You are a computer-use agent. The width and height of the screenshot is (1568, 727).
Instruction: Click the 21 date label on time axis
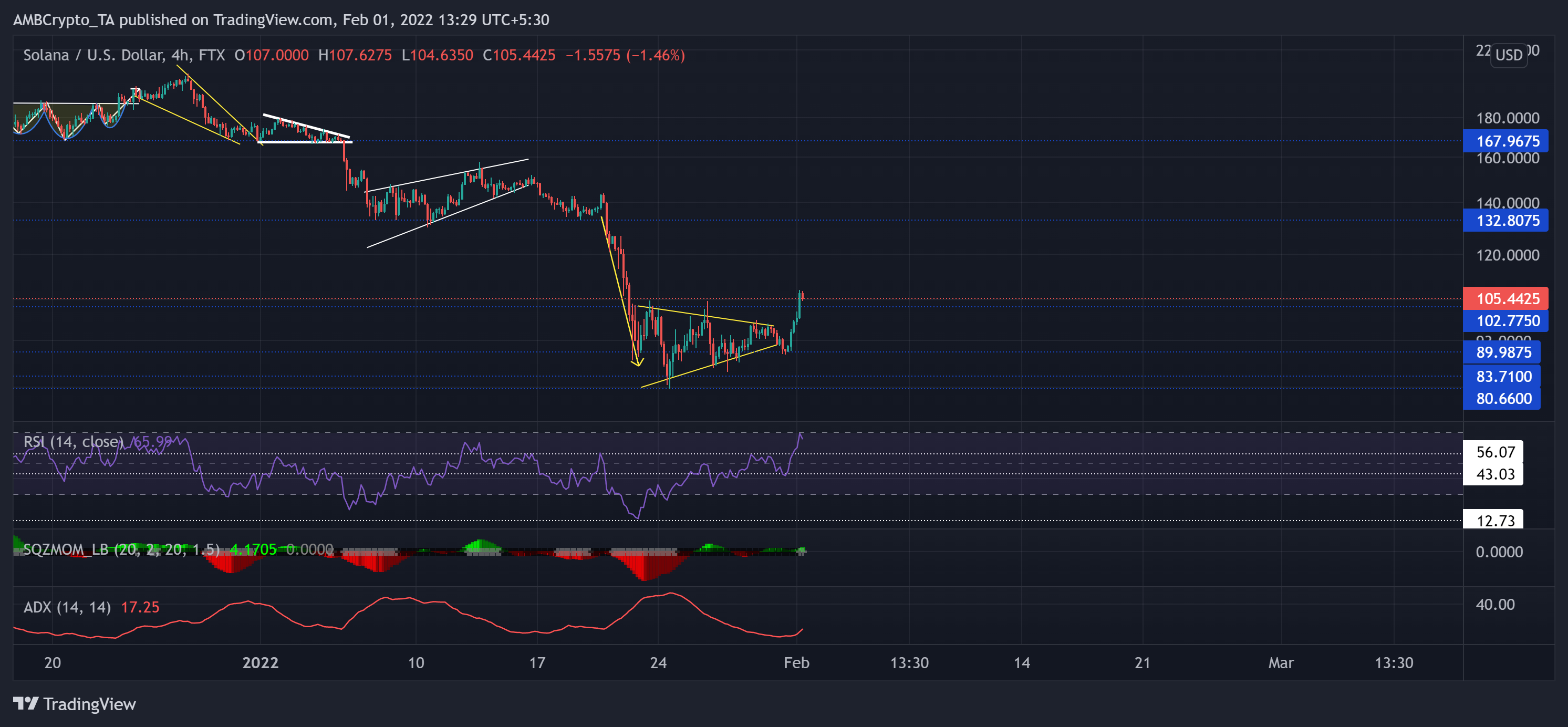point(1143,662)
